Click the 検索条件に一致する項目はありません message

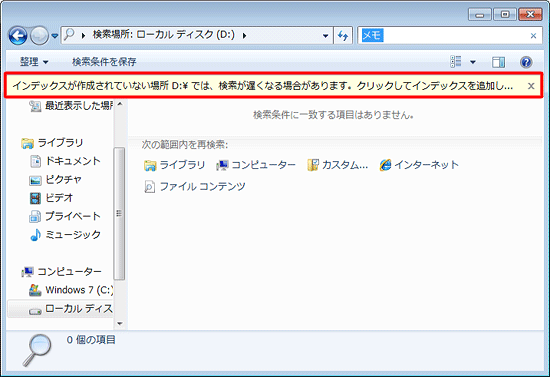click(333, 115)
